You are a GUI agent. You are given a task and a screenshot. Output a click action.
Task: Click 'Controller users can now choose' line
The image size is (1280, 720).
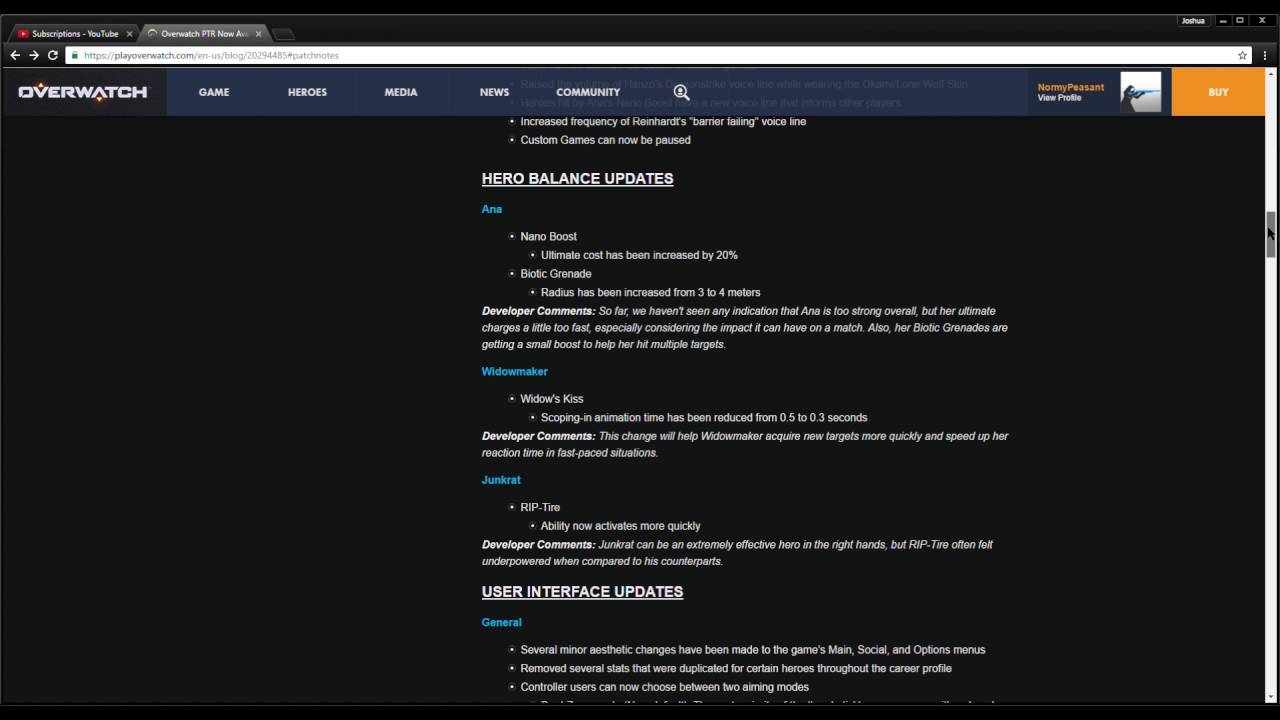[664, 687]
